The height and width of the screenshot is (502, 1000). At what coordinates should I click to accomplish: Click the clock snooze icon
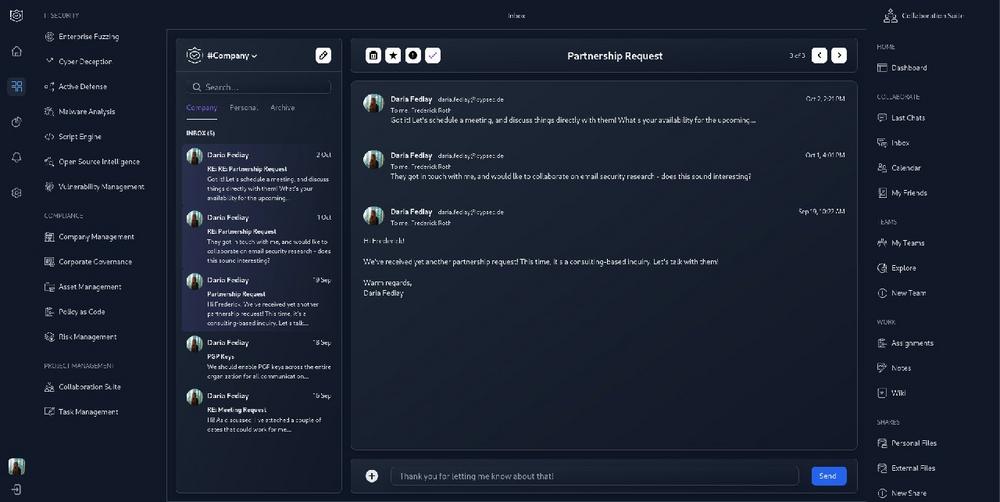point(413,56)
